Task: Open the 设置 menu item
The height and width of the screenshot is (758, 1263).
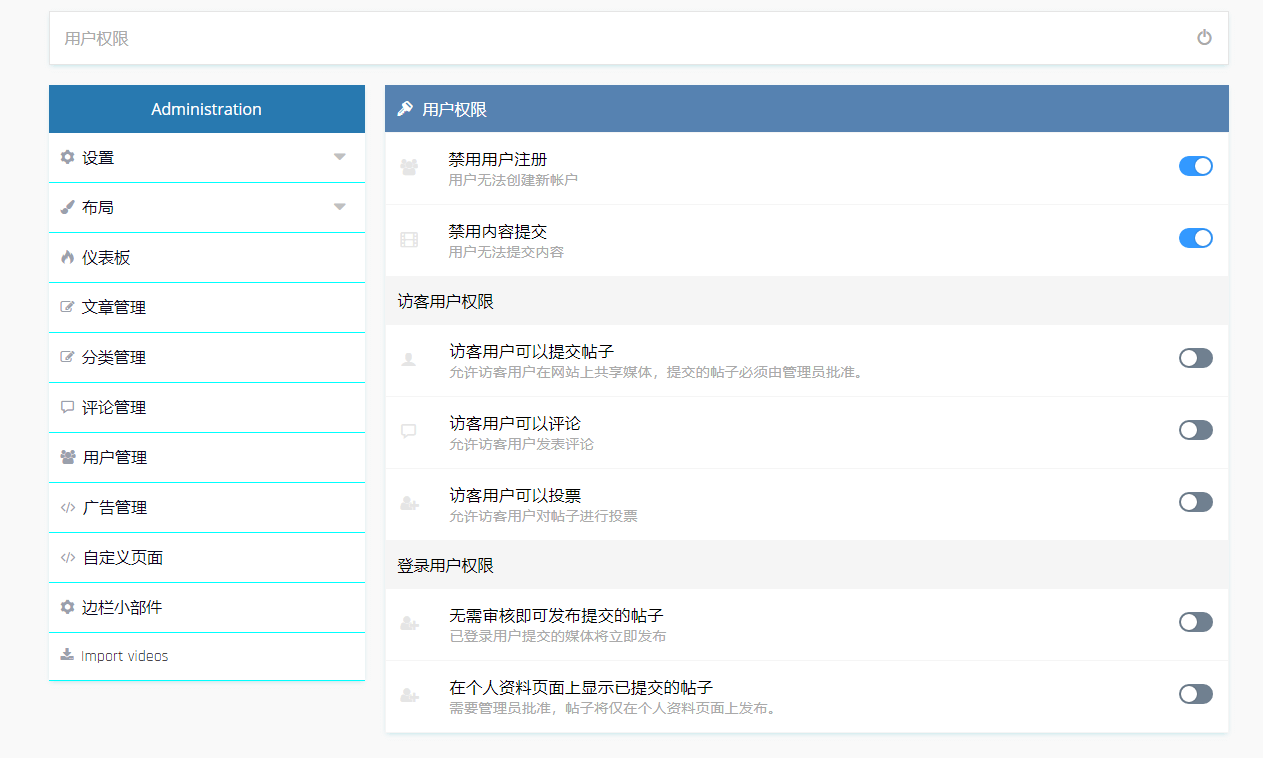Action: click(x=207, y=158)
